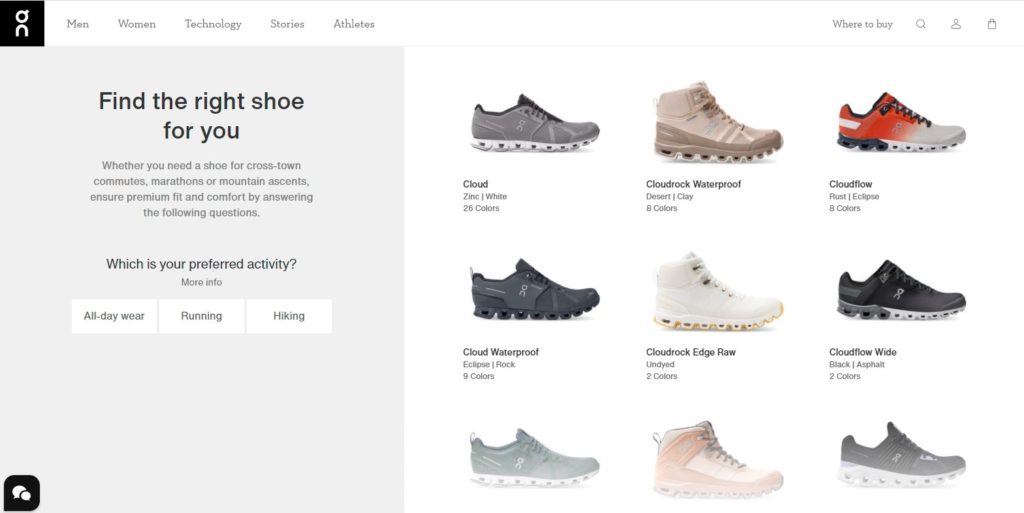Click the Find the right shoe heading

(202, 116)
